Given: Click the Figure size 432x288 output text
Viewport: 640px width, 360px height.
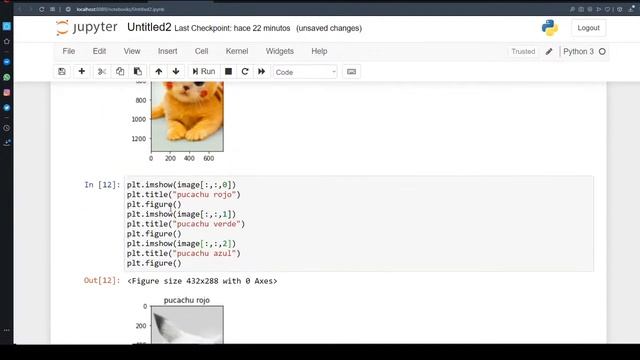Looking at the screenshot, I should coord(202,281).
